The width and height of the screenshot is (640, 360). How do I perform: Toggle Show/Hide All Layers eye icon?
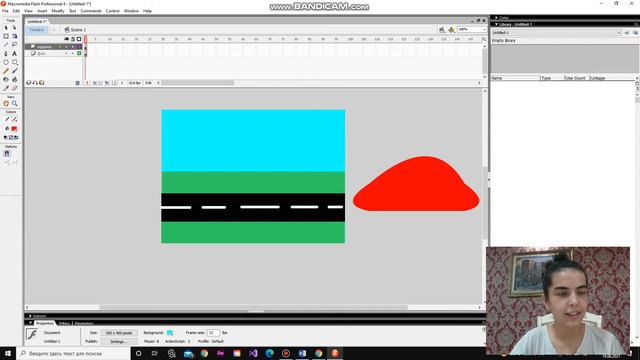pos(67,39)
